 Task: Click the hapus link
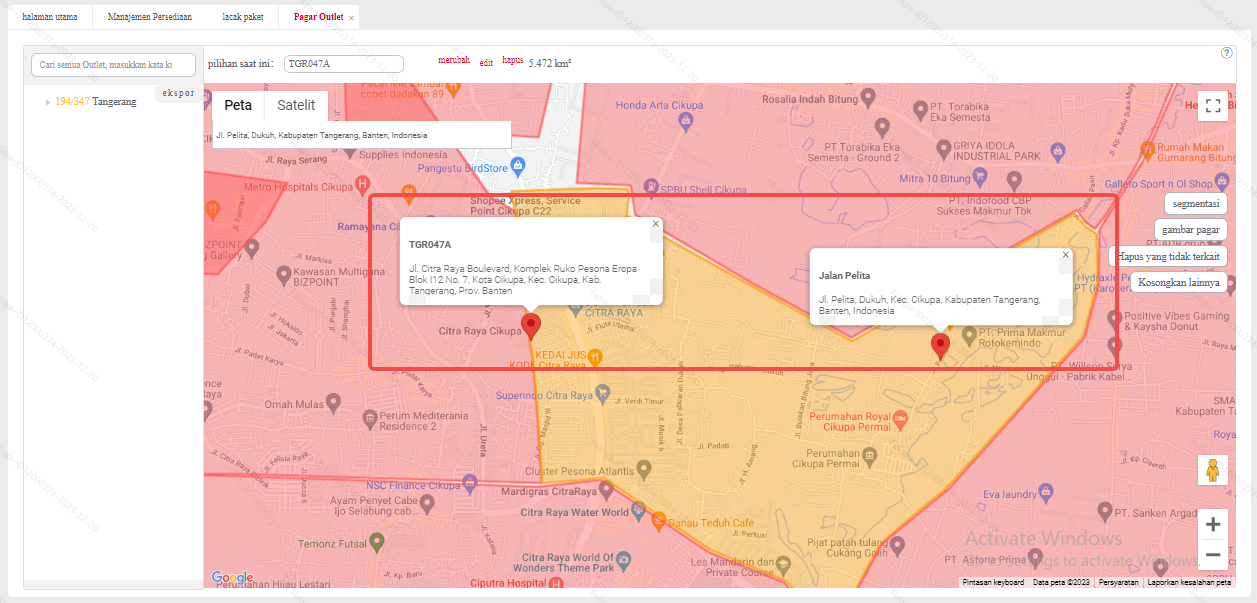tap(512, 60)
